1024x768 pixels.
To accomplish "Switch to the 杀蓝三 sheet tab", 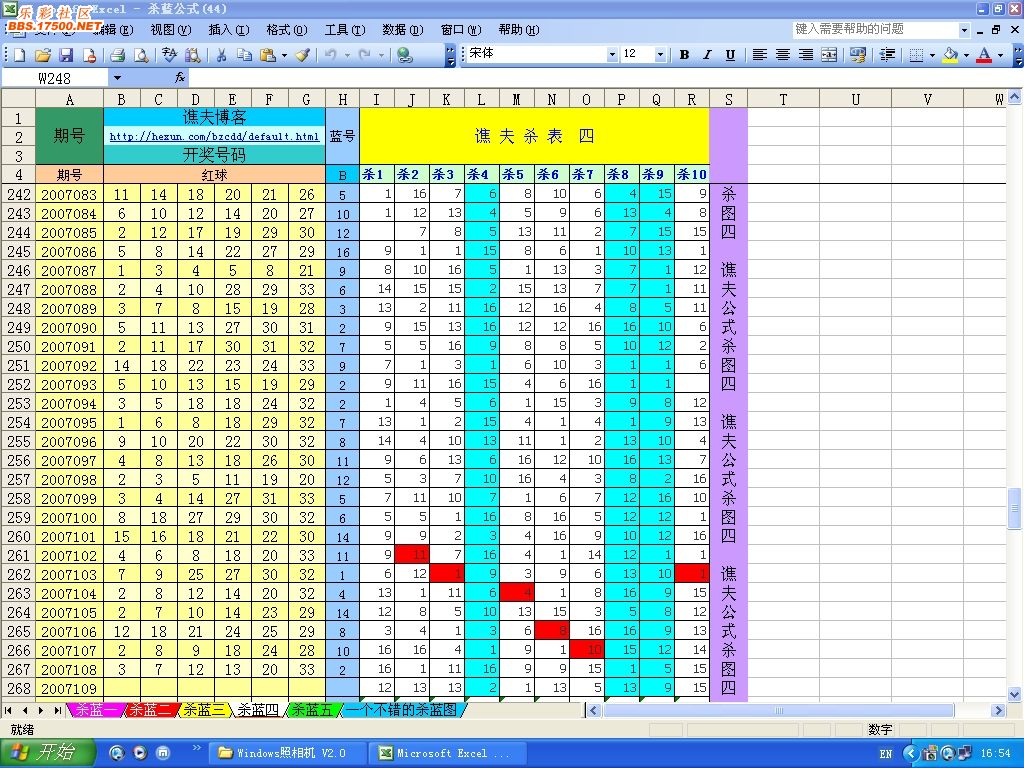I will 204,710.
